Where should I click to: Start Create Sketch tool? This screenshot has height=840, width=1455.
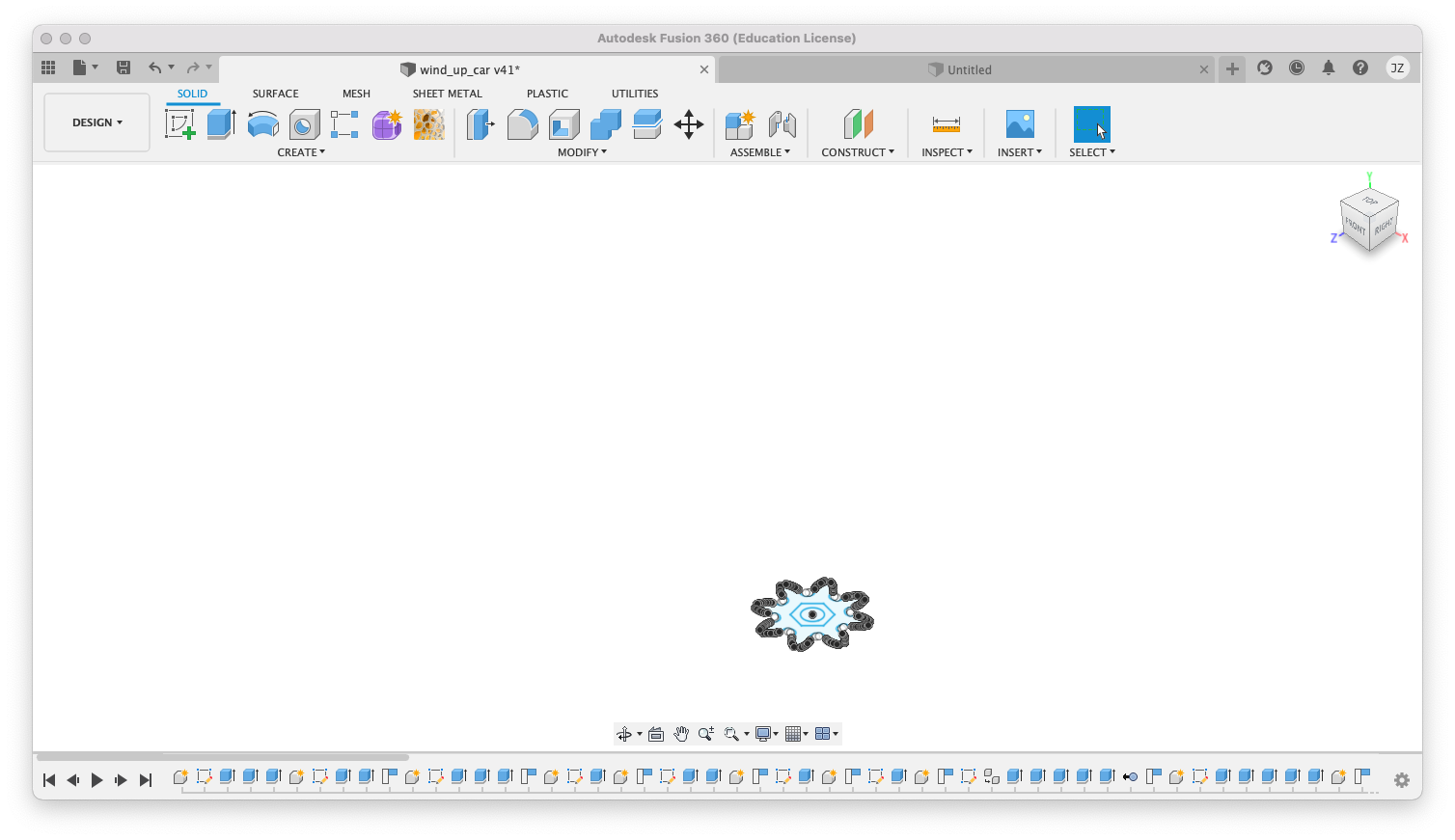click(179, 124)
